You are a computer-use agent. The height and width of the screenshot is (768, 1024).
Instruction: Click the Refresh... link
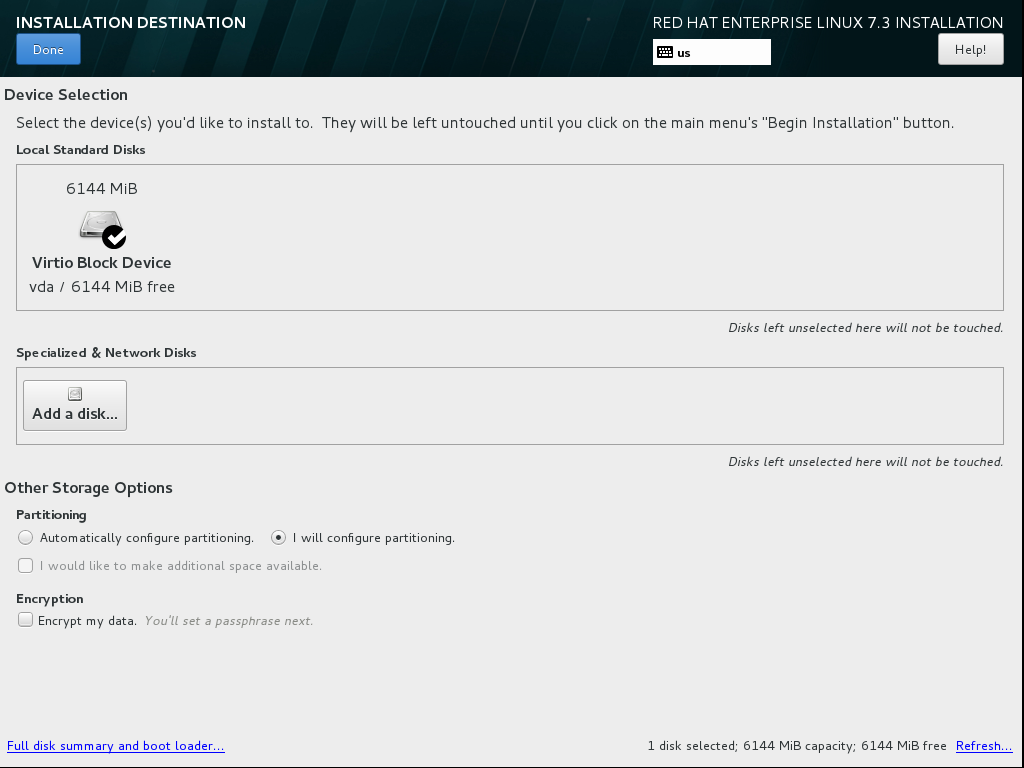(x=984, y=746)
